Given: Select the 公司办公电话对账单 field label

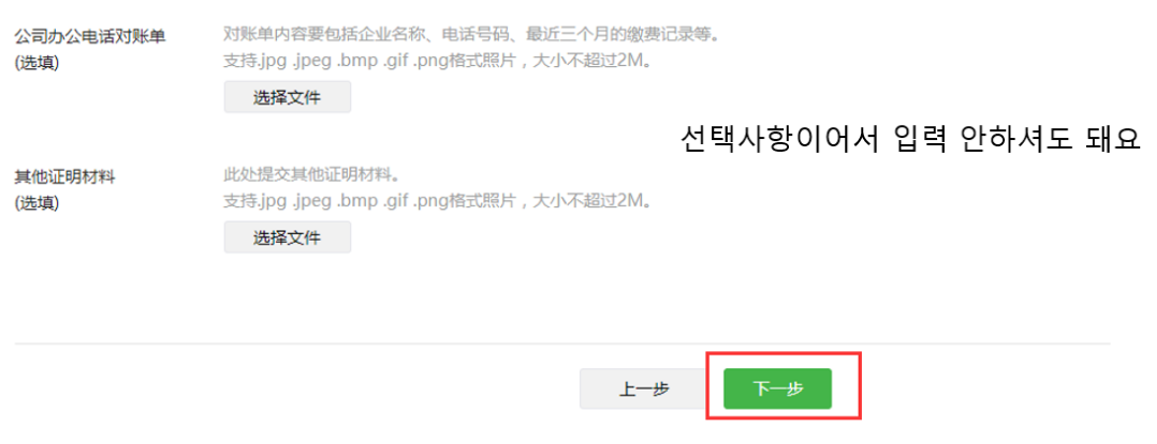Looking at the screenshot, I should tap(89, 37).
